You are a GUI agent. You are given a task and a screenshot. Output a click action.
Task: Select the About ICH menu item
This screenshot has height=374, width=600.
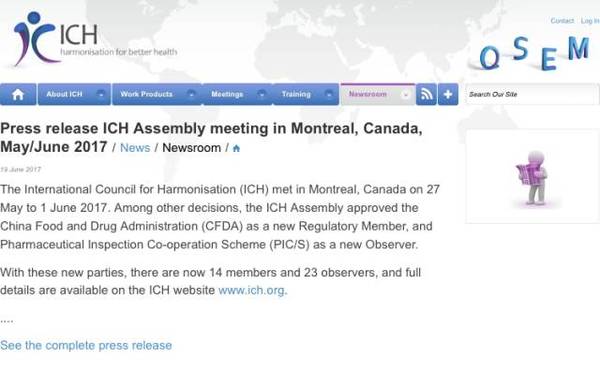click(x=64, y=94)
